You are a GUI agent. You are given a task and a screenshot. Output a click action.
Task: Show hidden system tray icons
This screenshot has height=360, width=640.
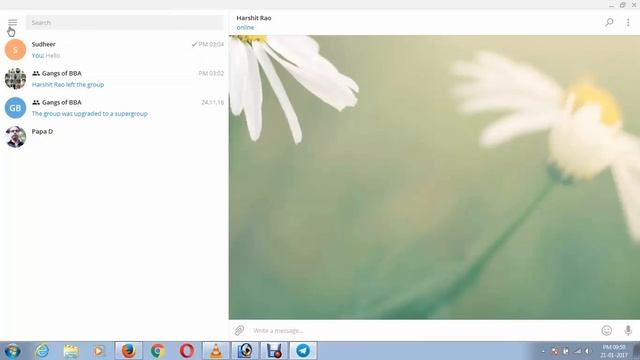coord(543,351)
